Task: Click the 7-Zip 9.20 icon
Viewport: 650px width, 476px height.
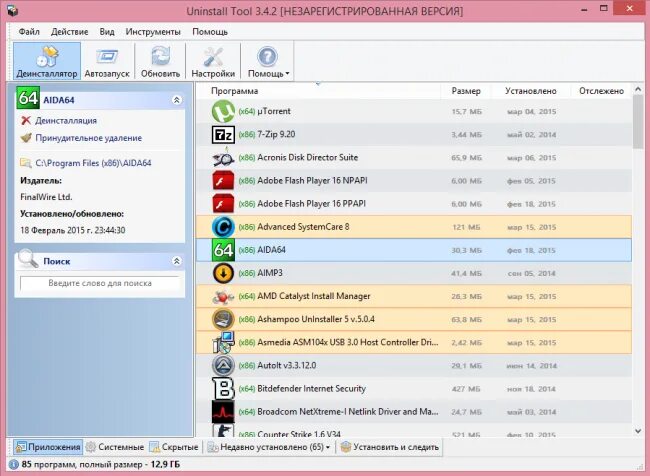Action: tap(223, 134)
